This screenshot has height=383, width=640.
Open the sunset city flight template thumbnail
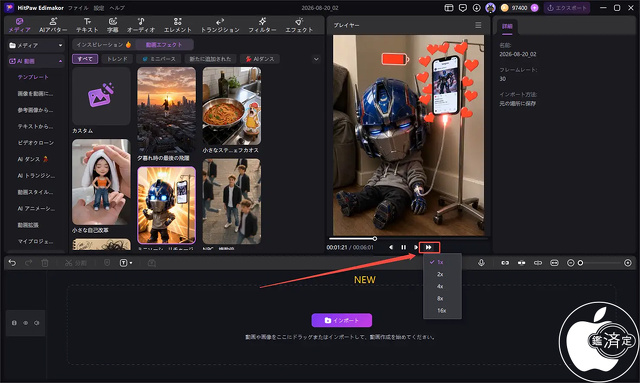[167, 110]
